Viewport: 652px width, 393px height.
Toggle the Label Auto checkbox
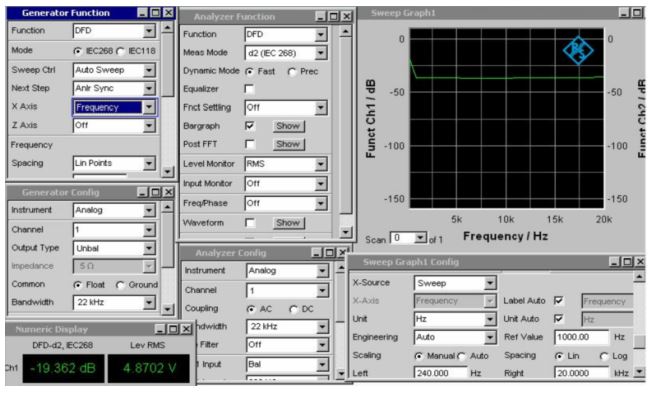pos(559,300)
